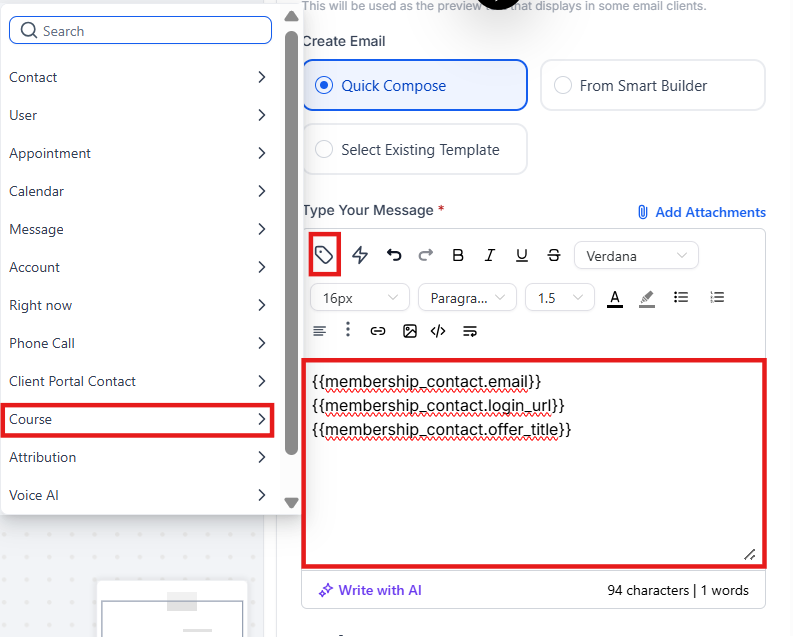The height and width of the screenshot is (637, 793).
Task: Undo the last edit in editor
Action: point(394,255)
